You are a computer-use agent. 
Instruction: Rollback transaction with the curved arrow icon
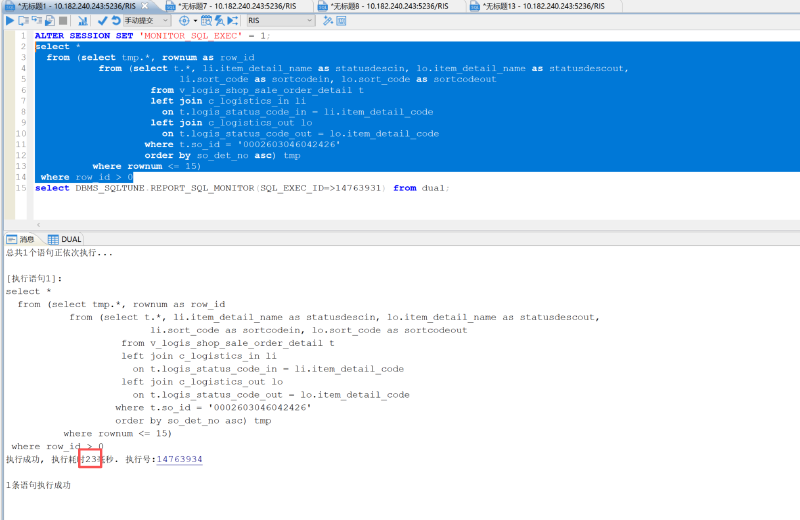pyautogui.click(x=116, y=20)
